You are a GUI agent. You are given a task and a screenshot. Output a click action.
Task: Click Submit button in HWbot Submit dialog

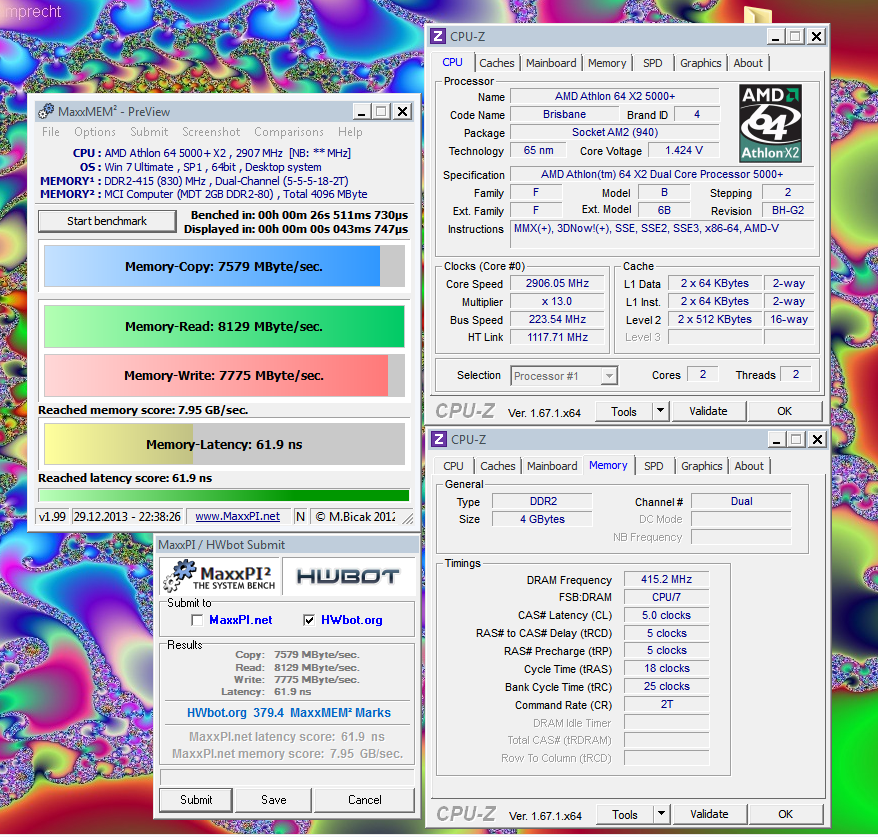pos(196,800)
